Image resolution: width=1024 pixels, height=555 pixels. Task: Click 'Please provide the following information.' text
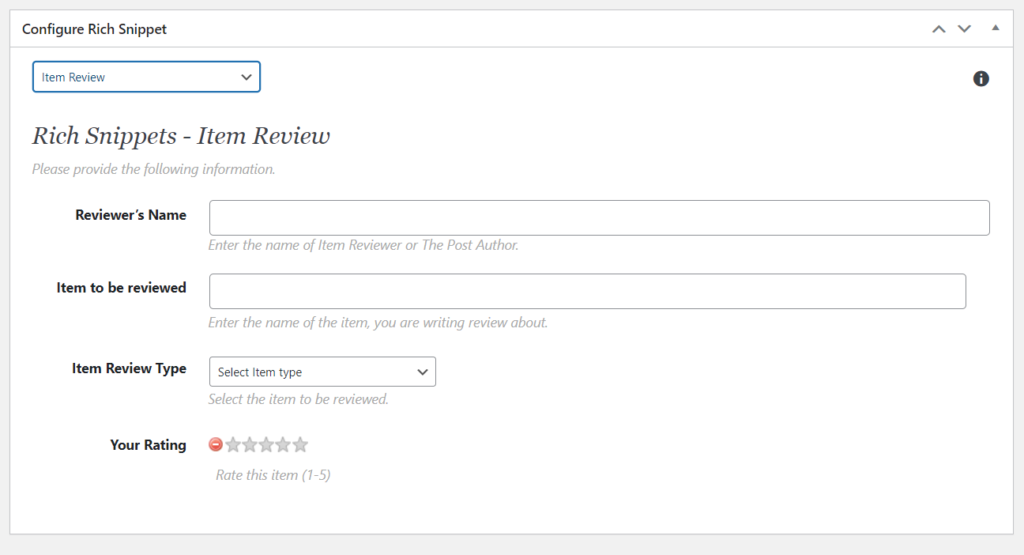(x=153, y=169)
